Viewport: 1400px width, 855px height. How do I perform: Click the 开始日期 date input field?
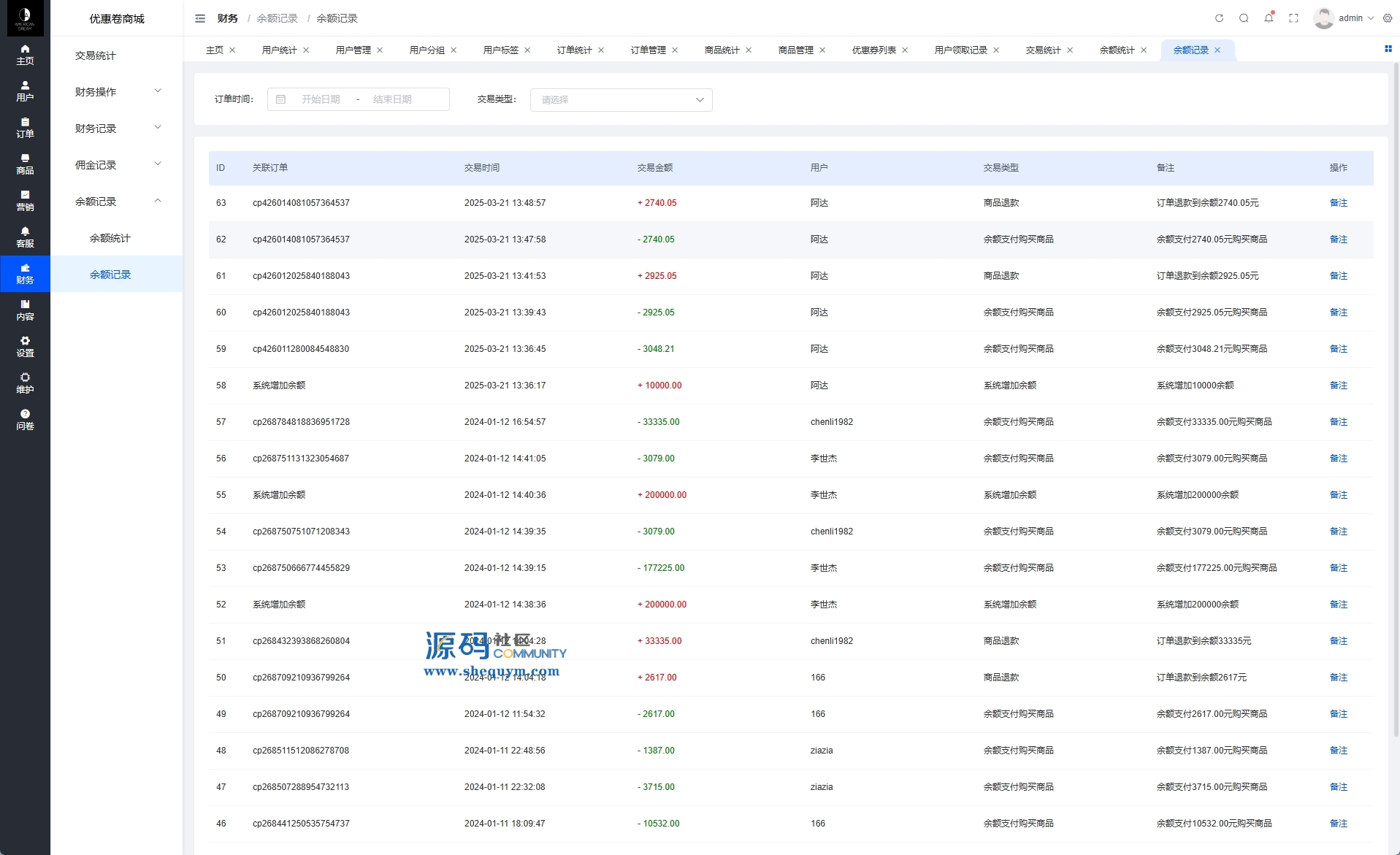pos(321,99)
